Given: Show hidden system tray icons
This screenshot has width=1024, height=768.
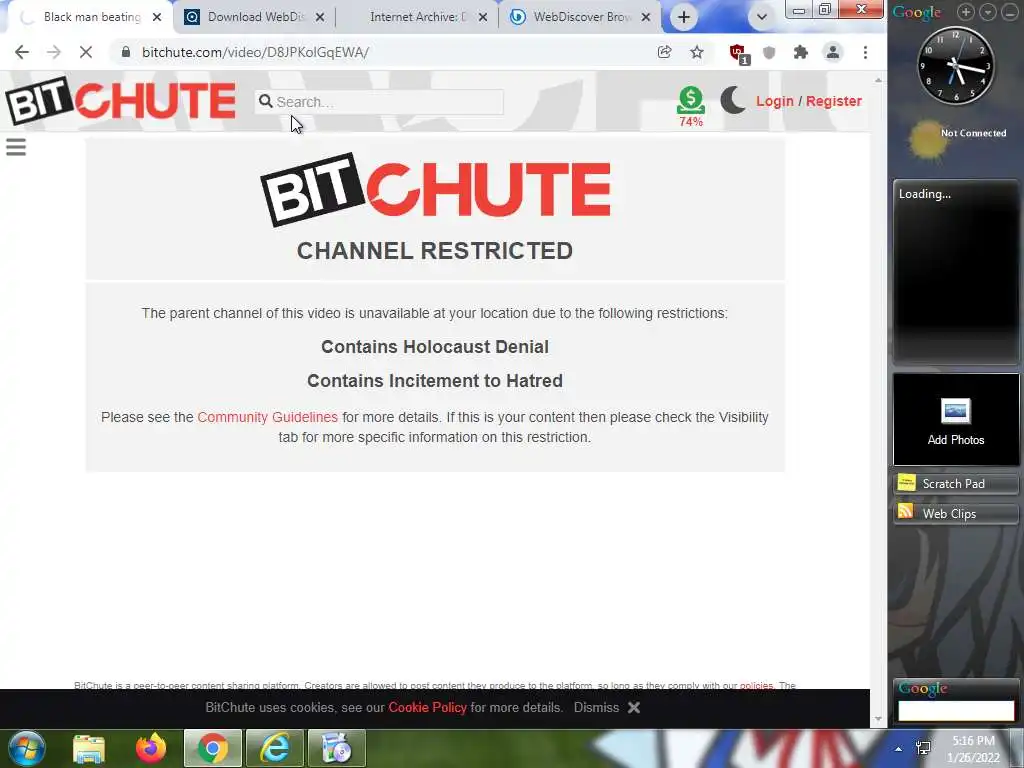Looking at the screenshot, I should (x=899, y=749).
